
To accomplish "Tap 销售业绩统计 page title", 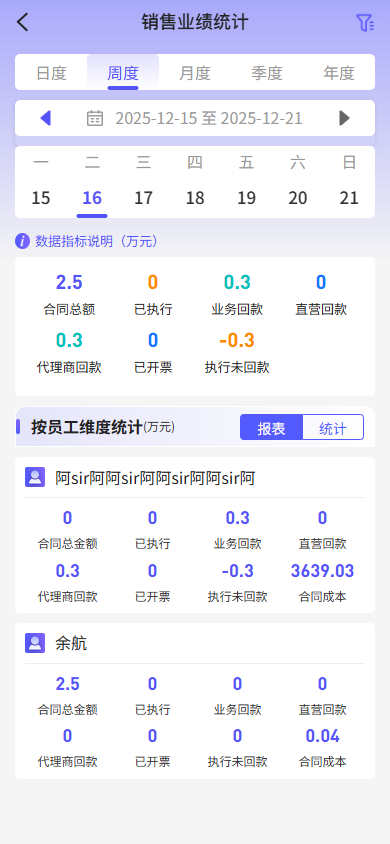I will tap(195, 23).
